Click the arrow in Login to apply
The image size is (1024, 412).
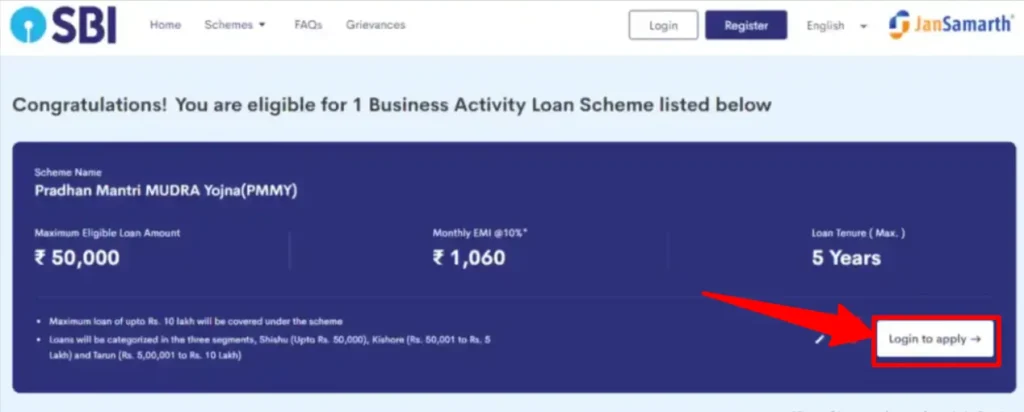click(x=976, y=340)
